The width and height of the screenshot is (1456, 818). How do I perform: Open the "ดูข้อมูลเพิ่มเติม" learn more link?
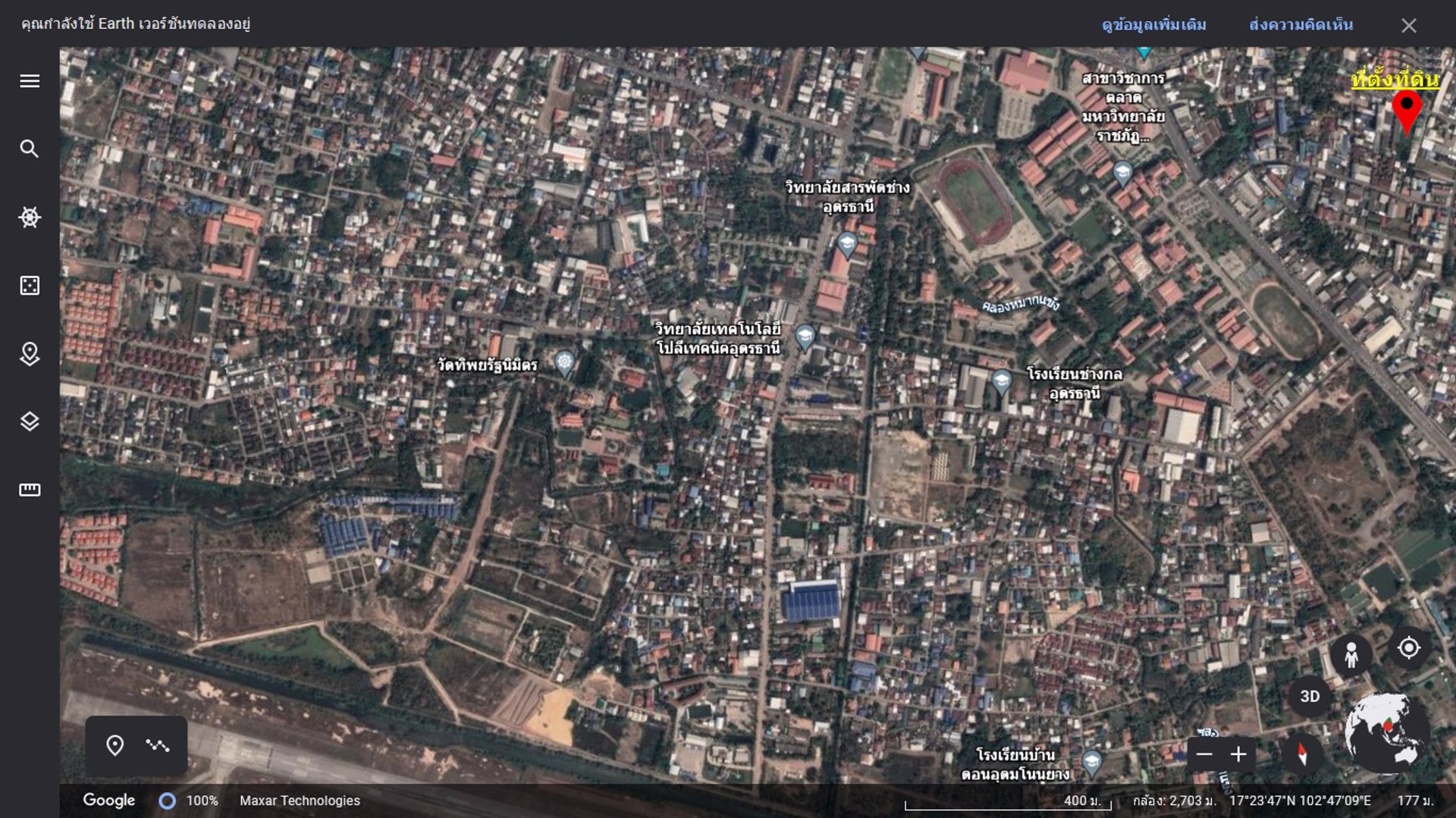point(1156,25)
